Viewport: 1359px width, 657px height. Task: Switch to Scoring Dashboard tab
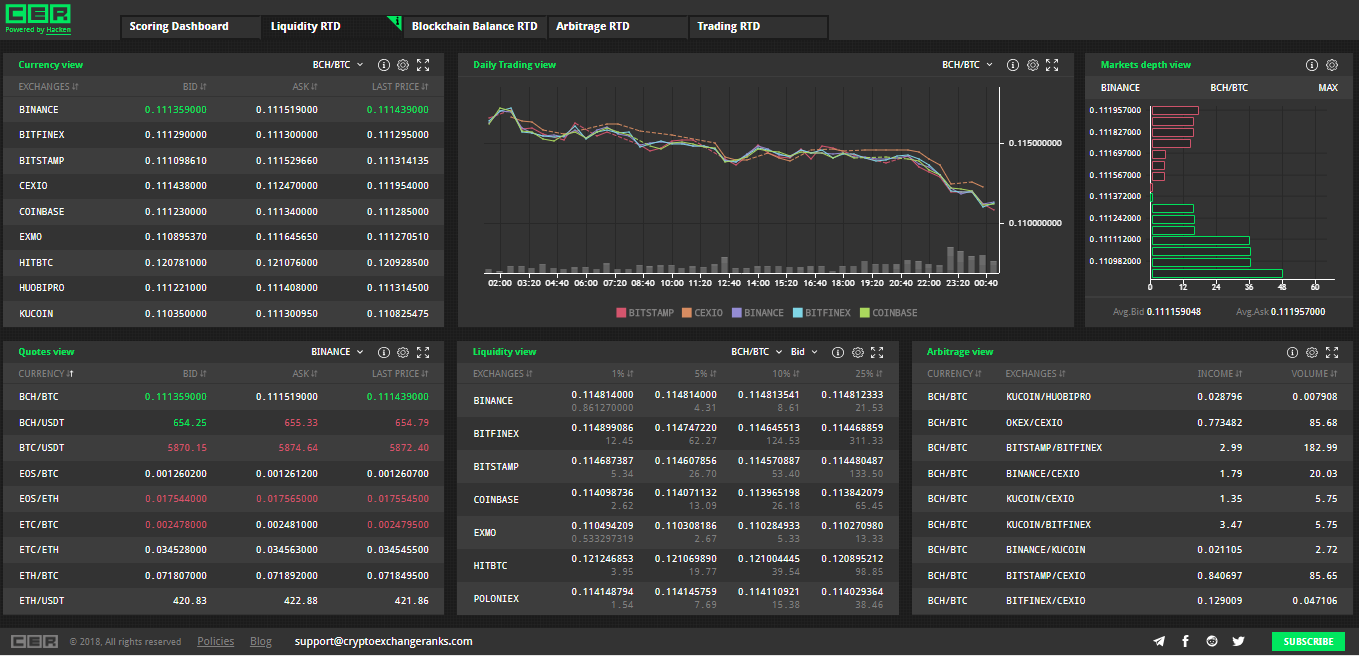192,27
